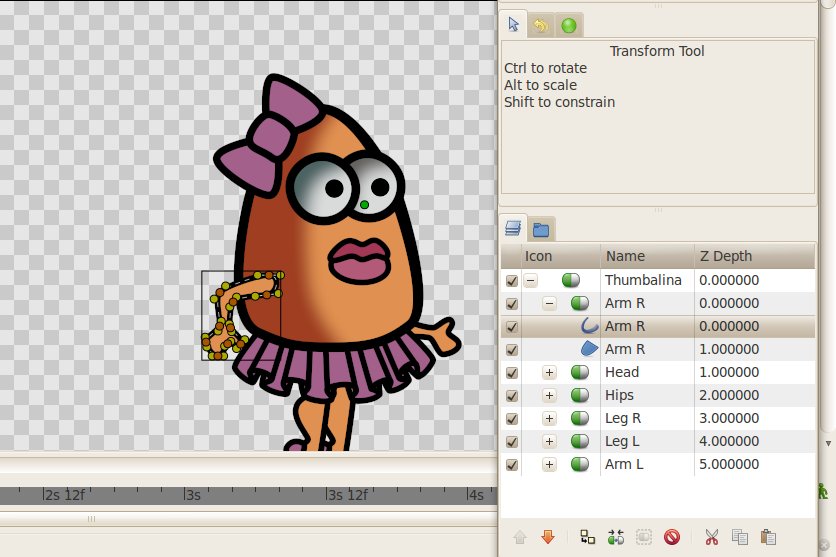Click the group icon of Arm R folder
The width and height of the screenshot is (836, 557).
[580, 303]
